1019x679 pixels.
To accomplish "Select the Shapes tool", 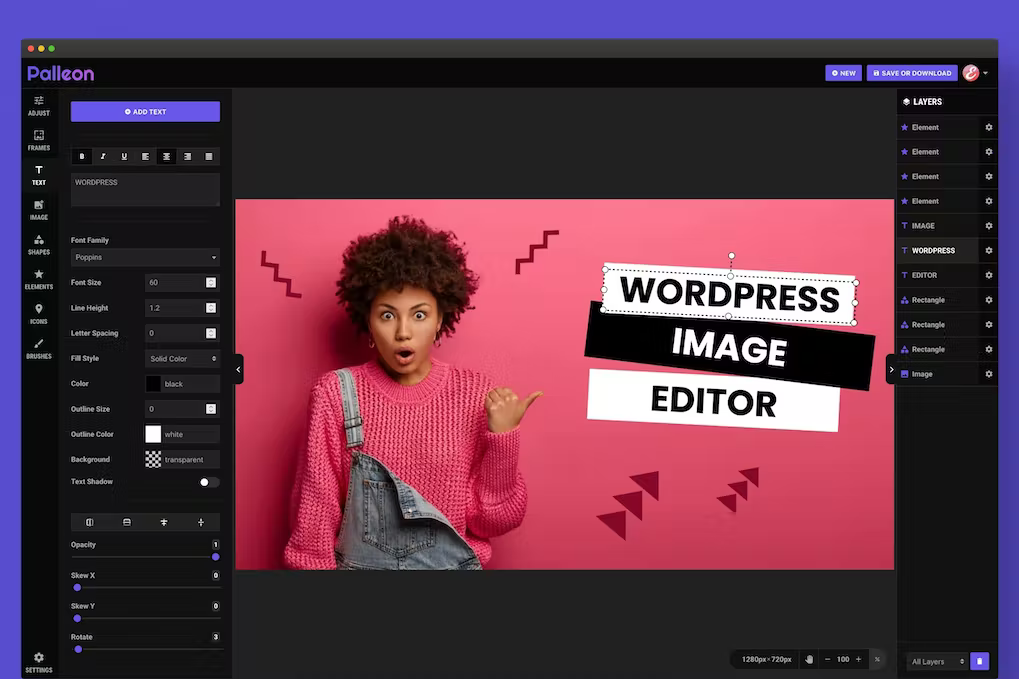I will point(39,244).
